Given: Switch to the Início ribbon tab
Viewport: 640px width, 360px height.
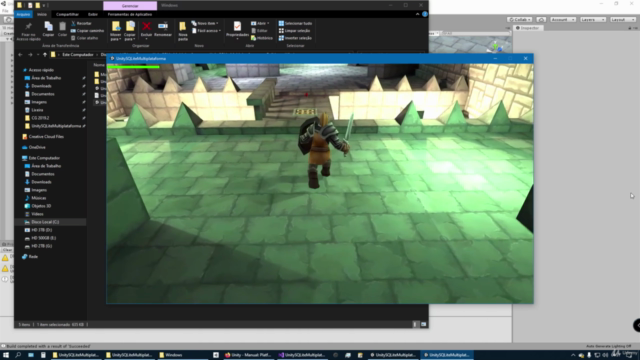Looking at the screenshot, I should coord(42,14).
